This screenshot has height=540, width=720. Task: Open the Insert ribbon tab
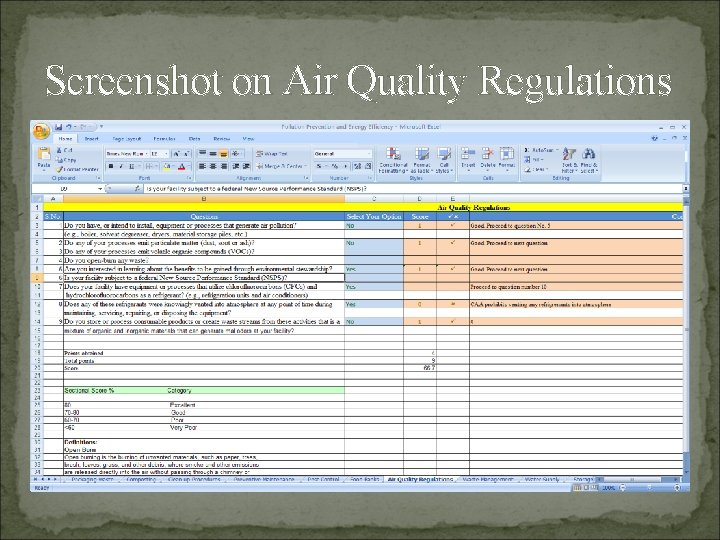[91, 139]
